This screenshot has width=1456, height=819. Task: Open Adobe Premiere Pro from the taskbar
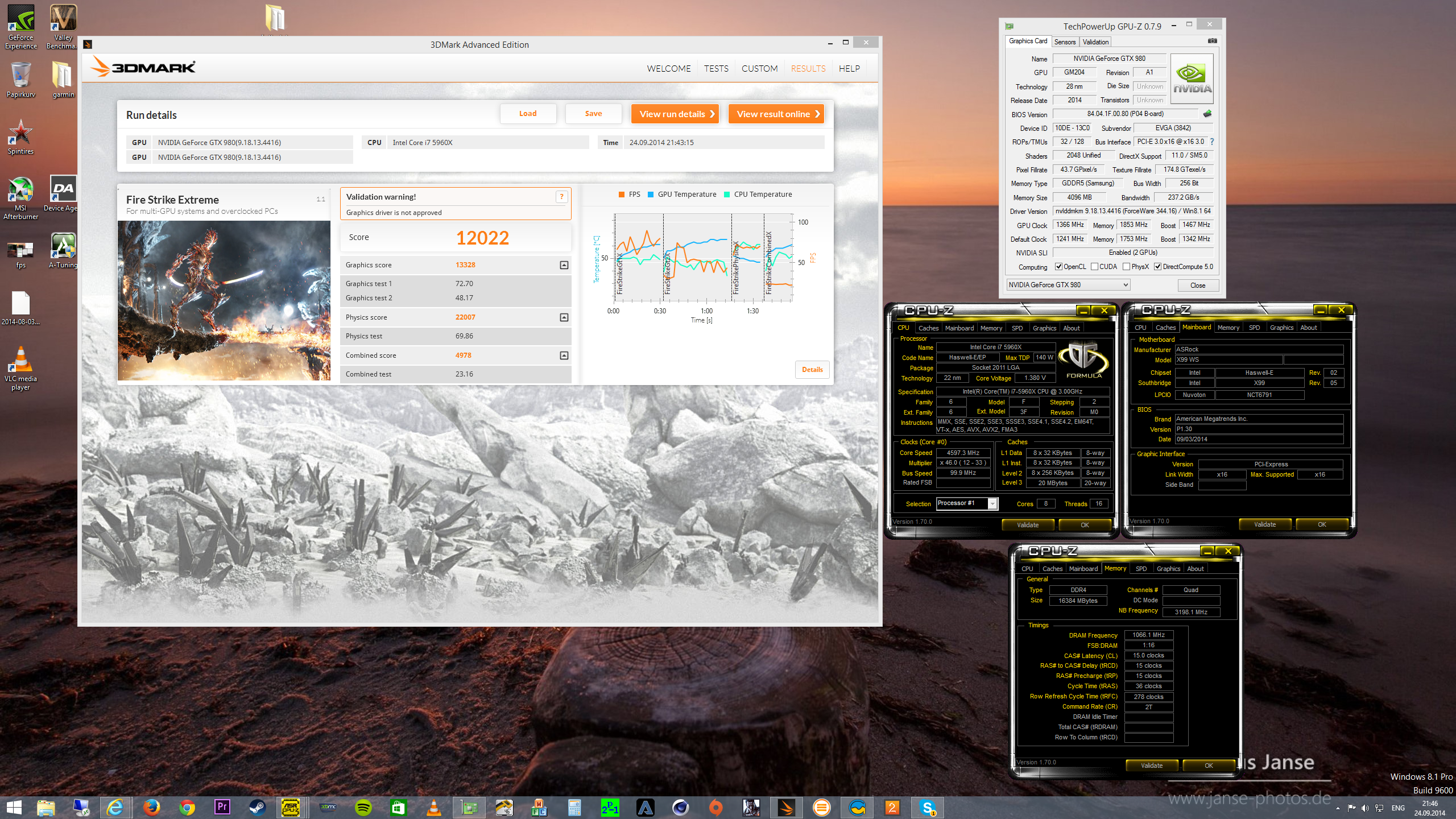tap(222, 807)
